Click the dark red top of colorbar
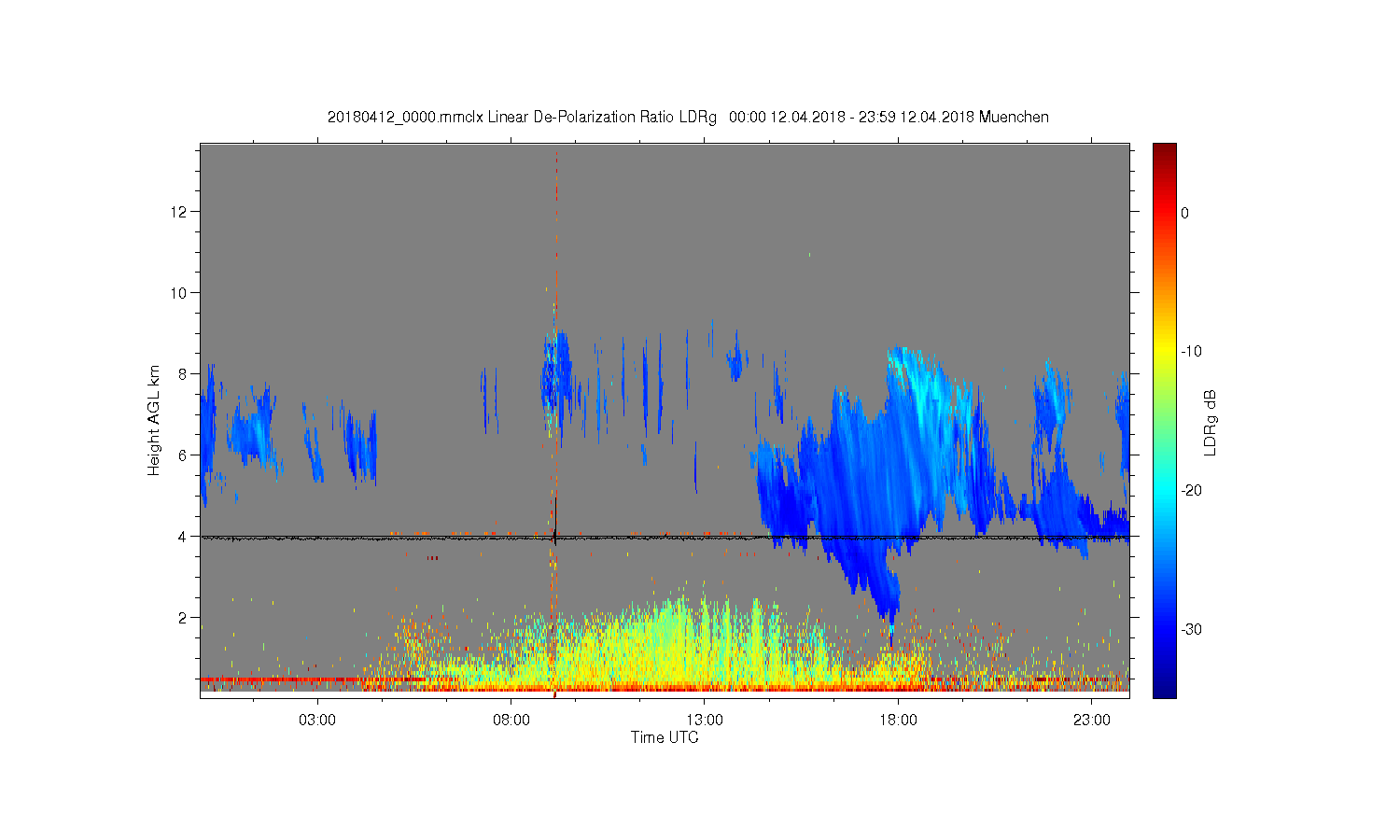This screenshot has height=840, width=1400. pyautogui.click(x=1164, y=151)
